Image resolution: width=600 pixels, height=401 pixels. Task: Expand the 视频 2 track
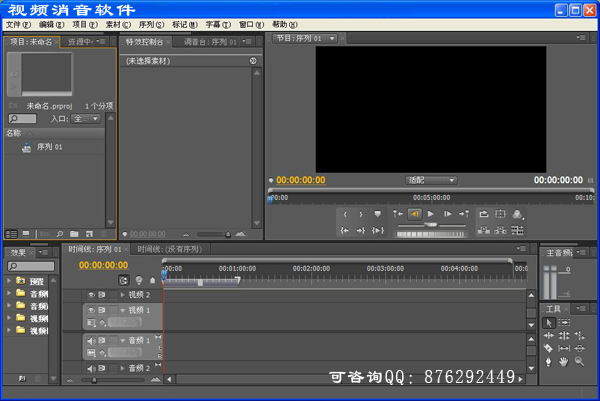[122, 295]
